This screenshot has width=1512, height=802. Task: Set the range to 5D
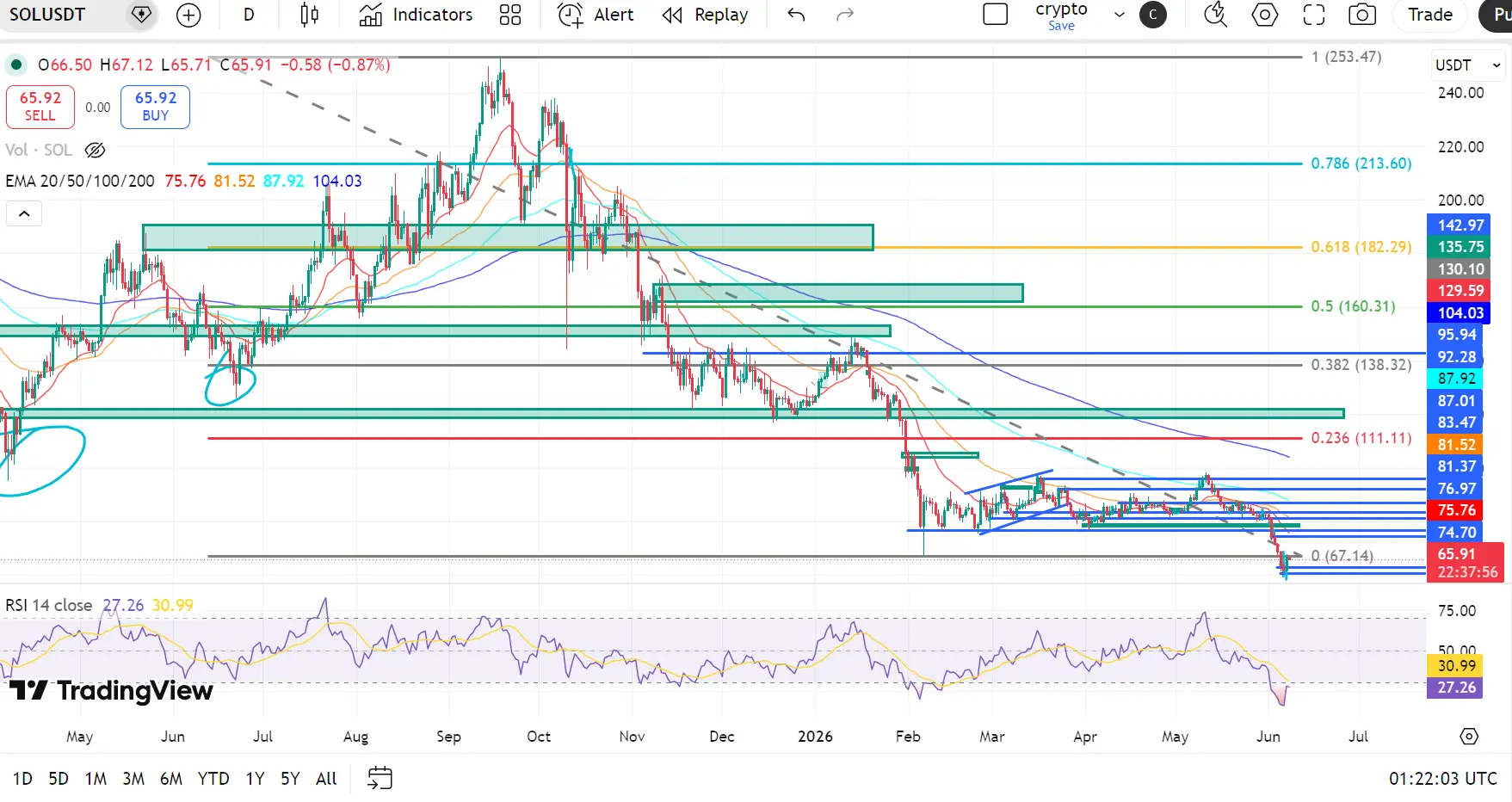59,779
